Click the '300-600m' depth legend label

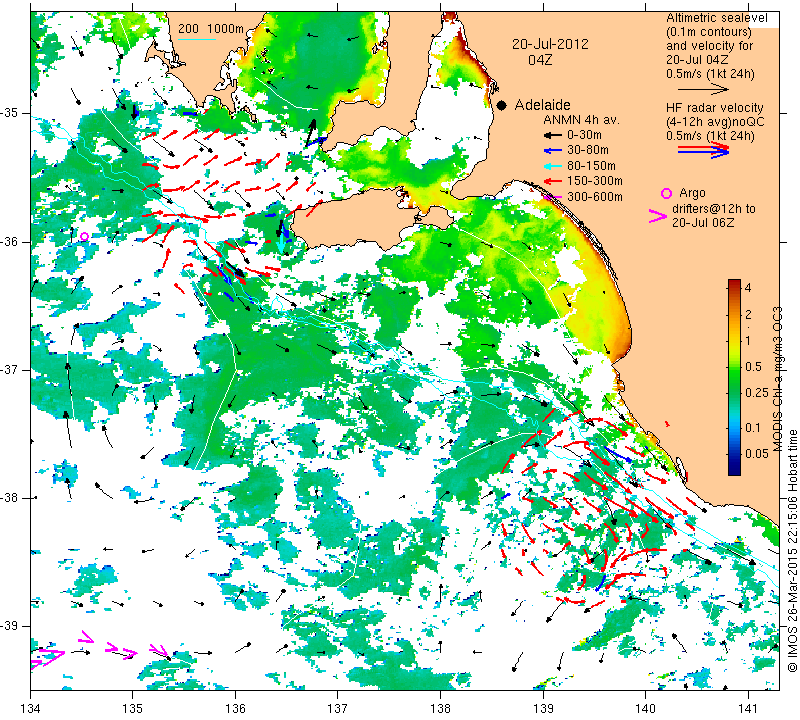point(595,197)
